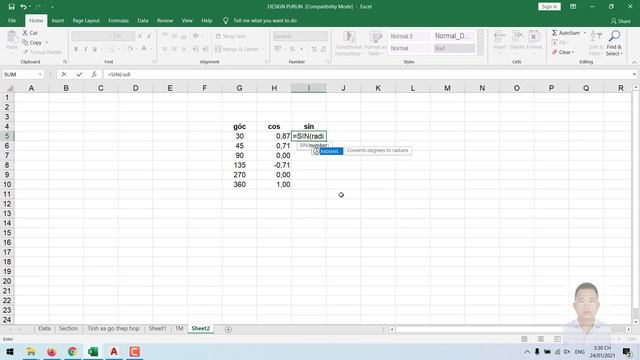Image resolution: width=640 pixels, height=360 pixels.
Task: Switch to Normal view in status bar
Action: click(524, 339)
